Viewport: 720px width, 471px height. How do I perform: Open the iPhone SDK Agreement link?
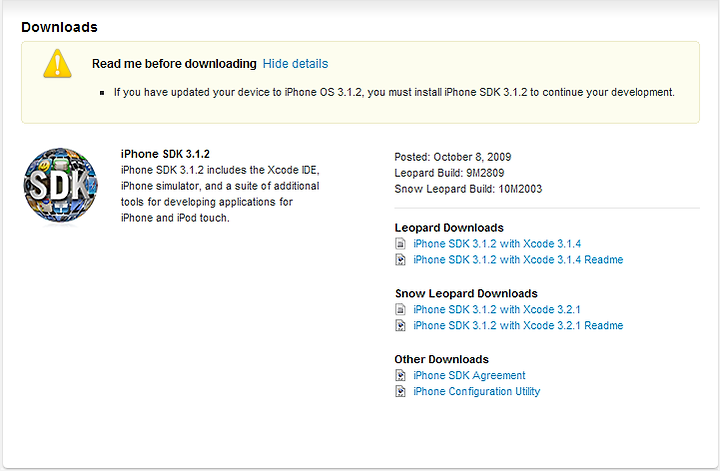pyautogui.click(x=469, y=376)
